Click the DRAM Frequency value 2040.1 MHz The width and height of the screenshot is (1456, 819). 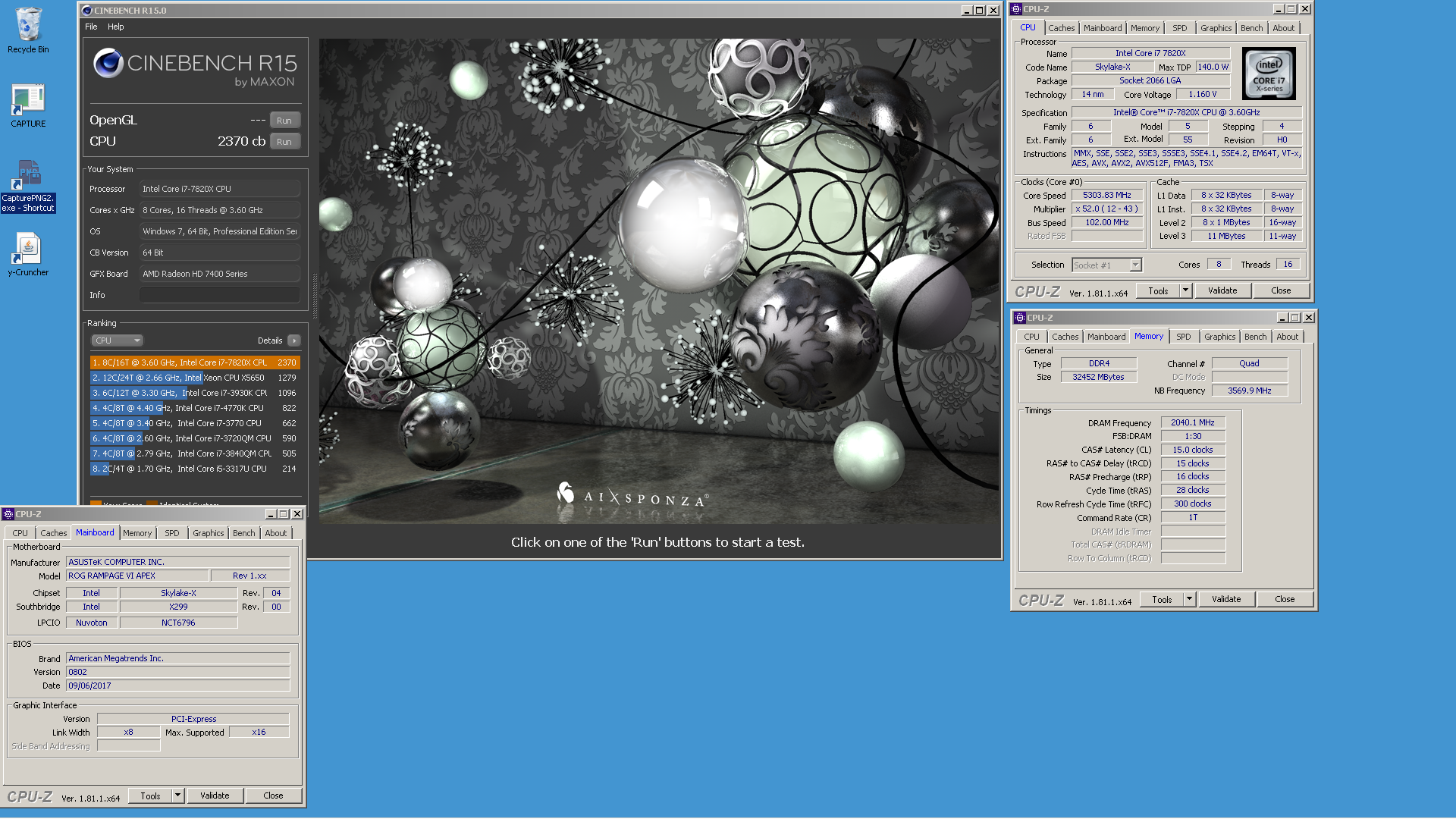(x=1193, y=422)
